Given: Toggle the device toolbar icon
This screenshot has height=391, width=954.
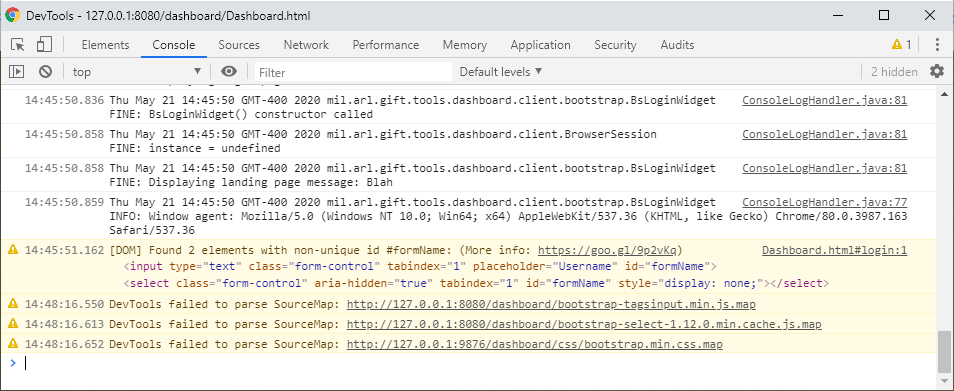Looking at the screenshot, I should pos(44,44).
